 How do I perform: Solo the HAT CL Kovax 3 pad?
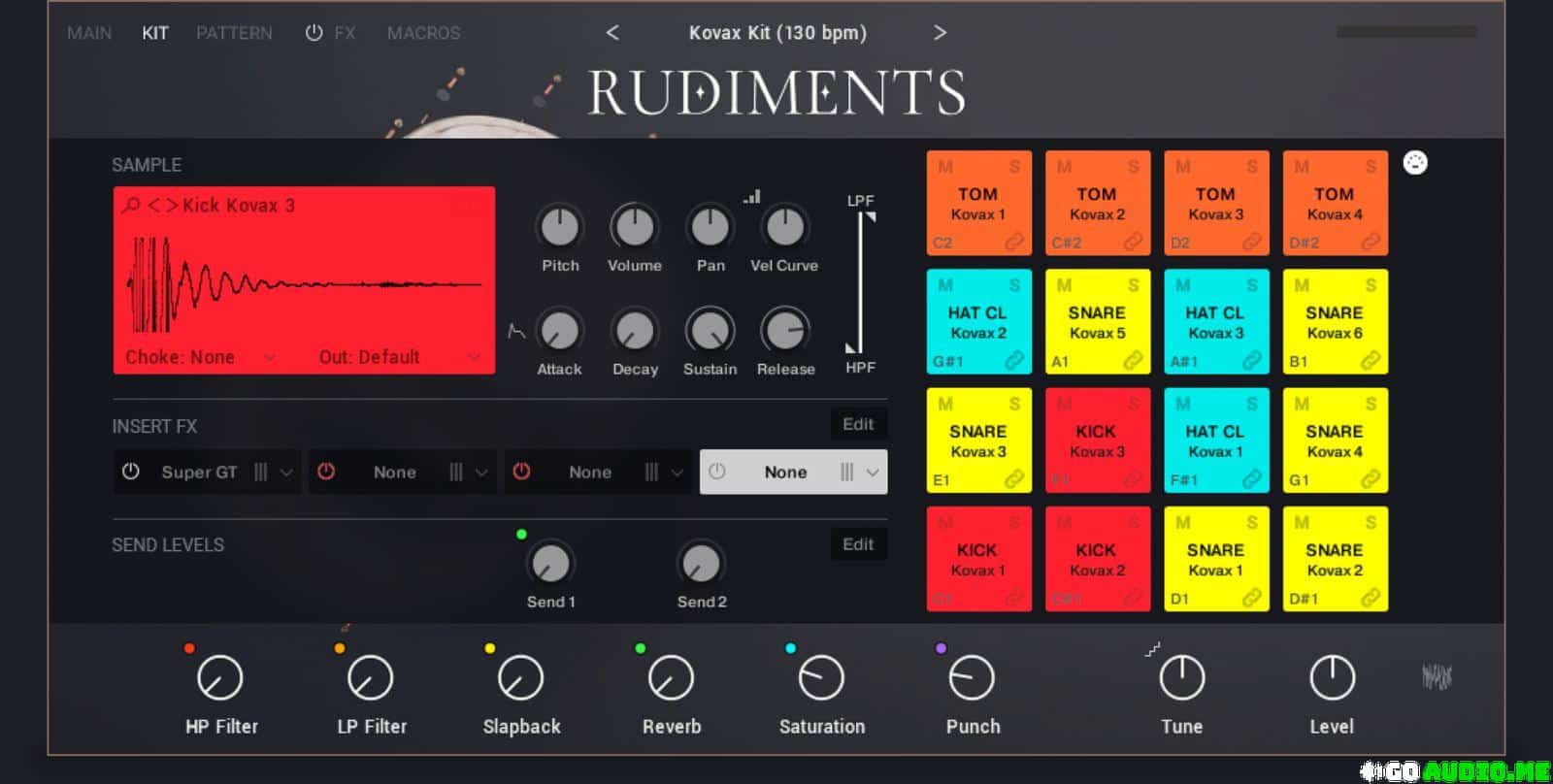click(x=1252, y=285)
